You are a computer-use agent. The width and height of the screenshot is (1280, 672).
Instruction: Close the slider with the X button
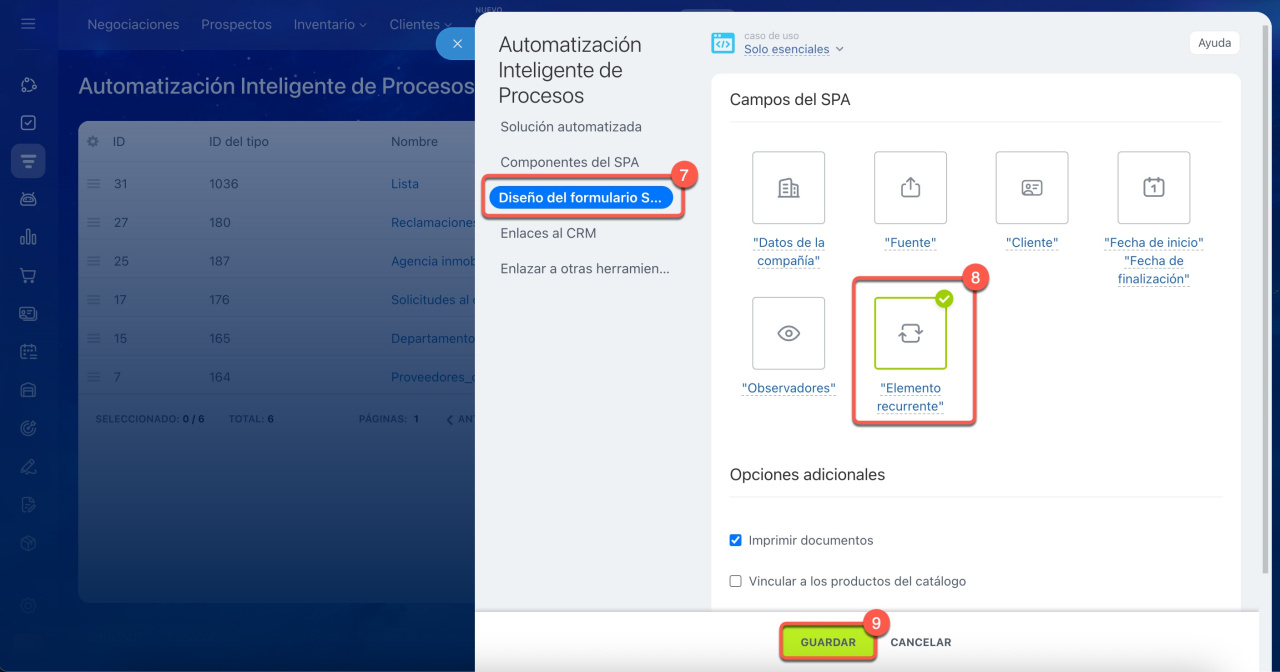coord(457,44)
